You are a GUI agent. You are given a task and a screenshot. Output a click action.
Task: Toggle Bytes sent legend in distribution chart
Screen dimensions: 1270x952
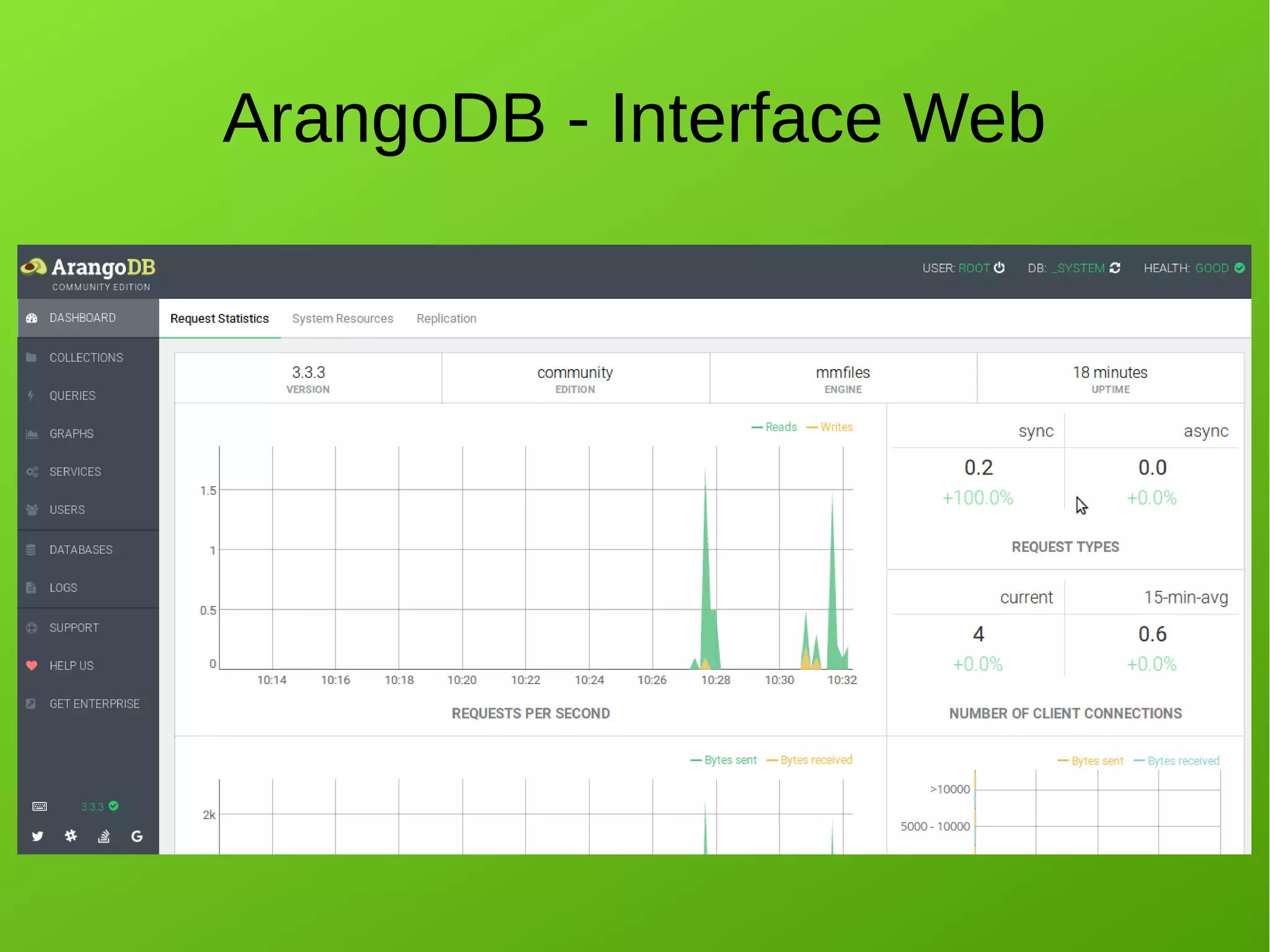[x=1090, y=761]
